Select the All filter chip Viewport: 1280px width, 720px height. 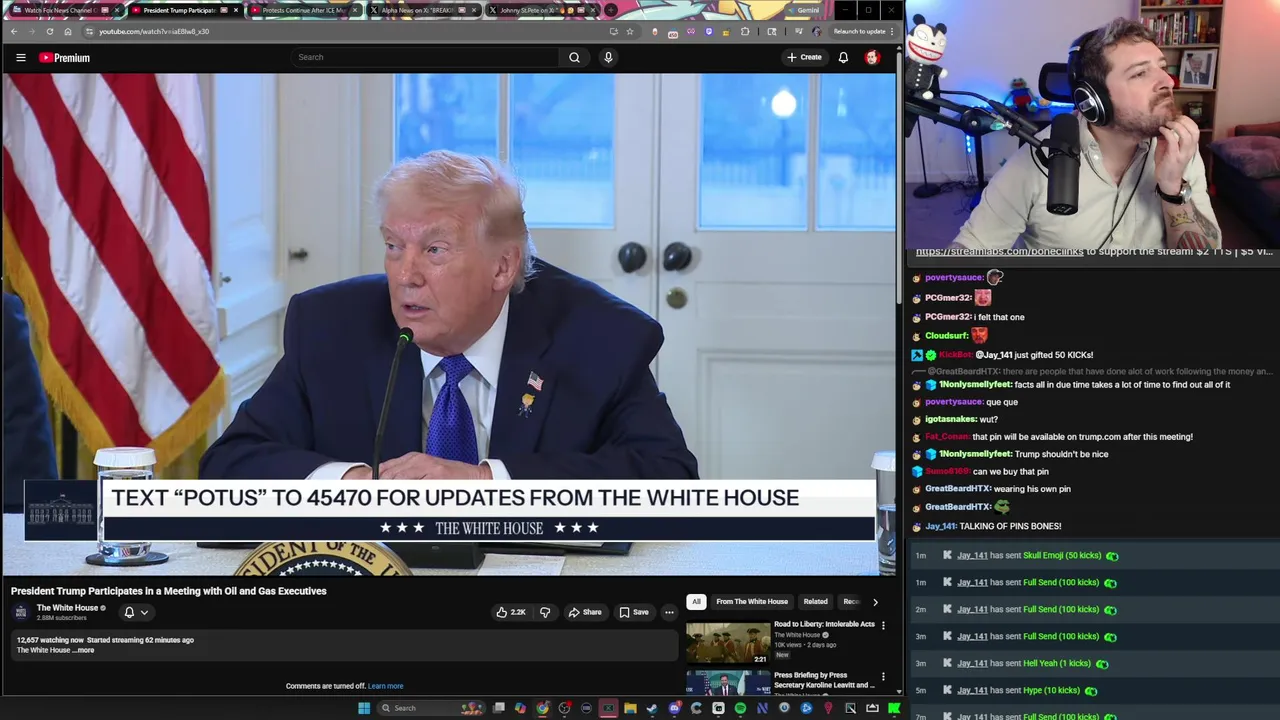(696, 602)
